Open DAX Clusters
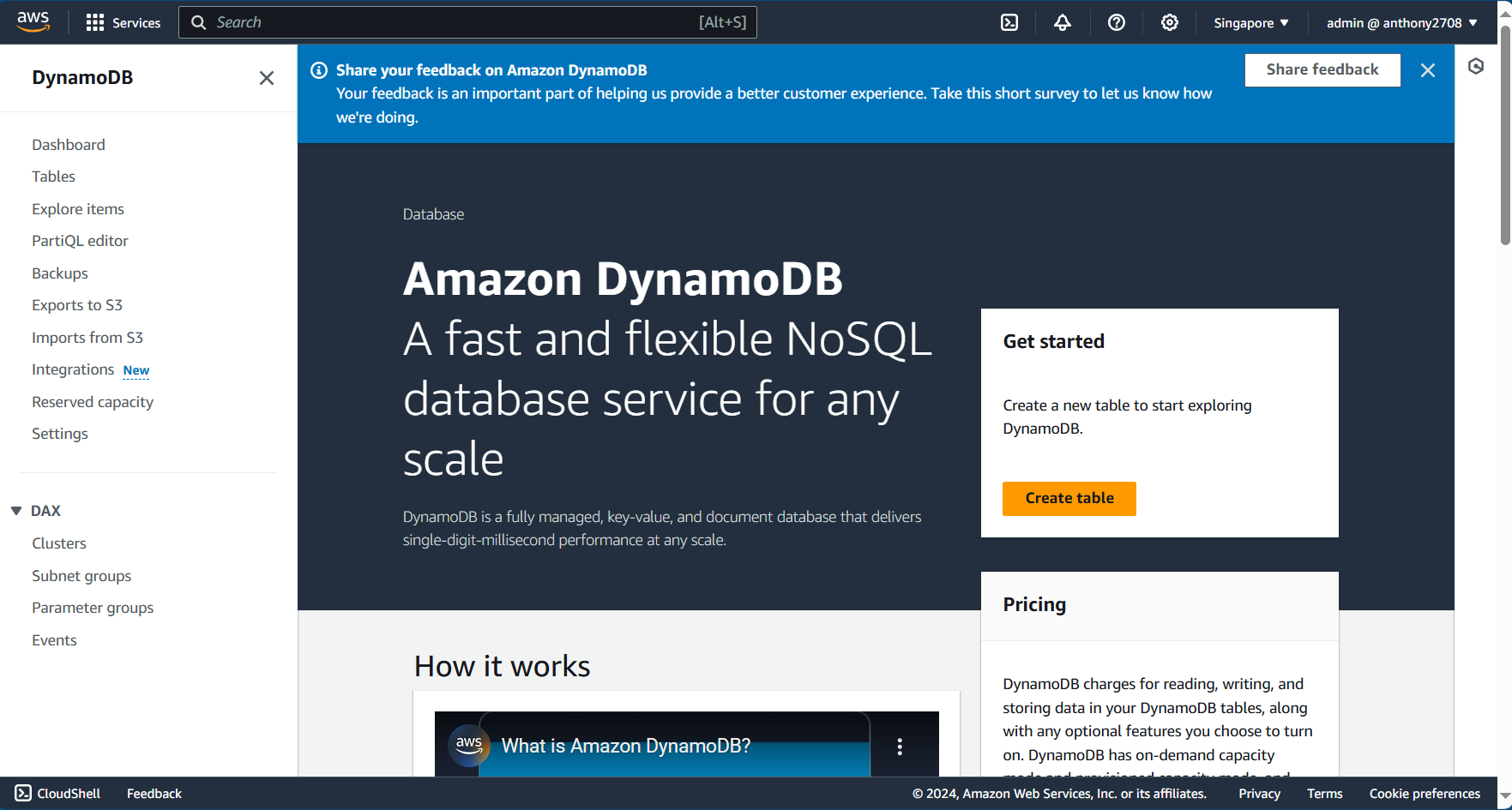 (59, 543)
